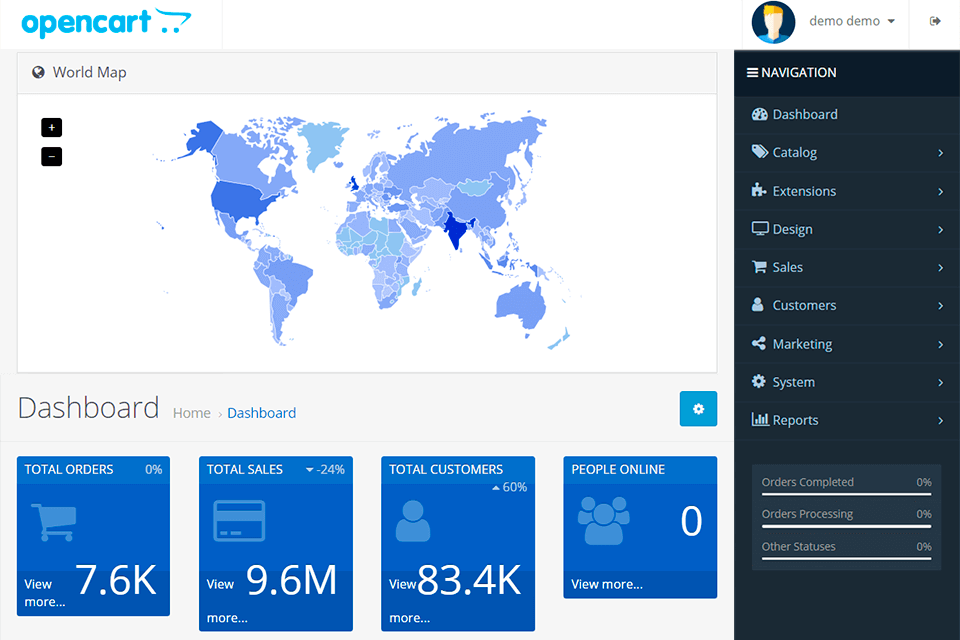The width and height of the screenshot is (960, 640).
Task: Expand the Extensions menu section
Action: [x=846, y=191]
